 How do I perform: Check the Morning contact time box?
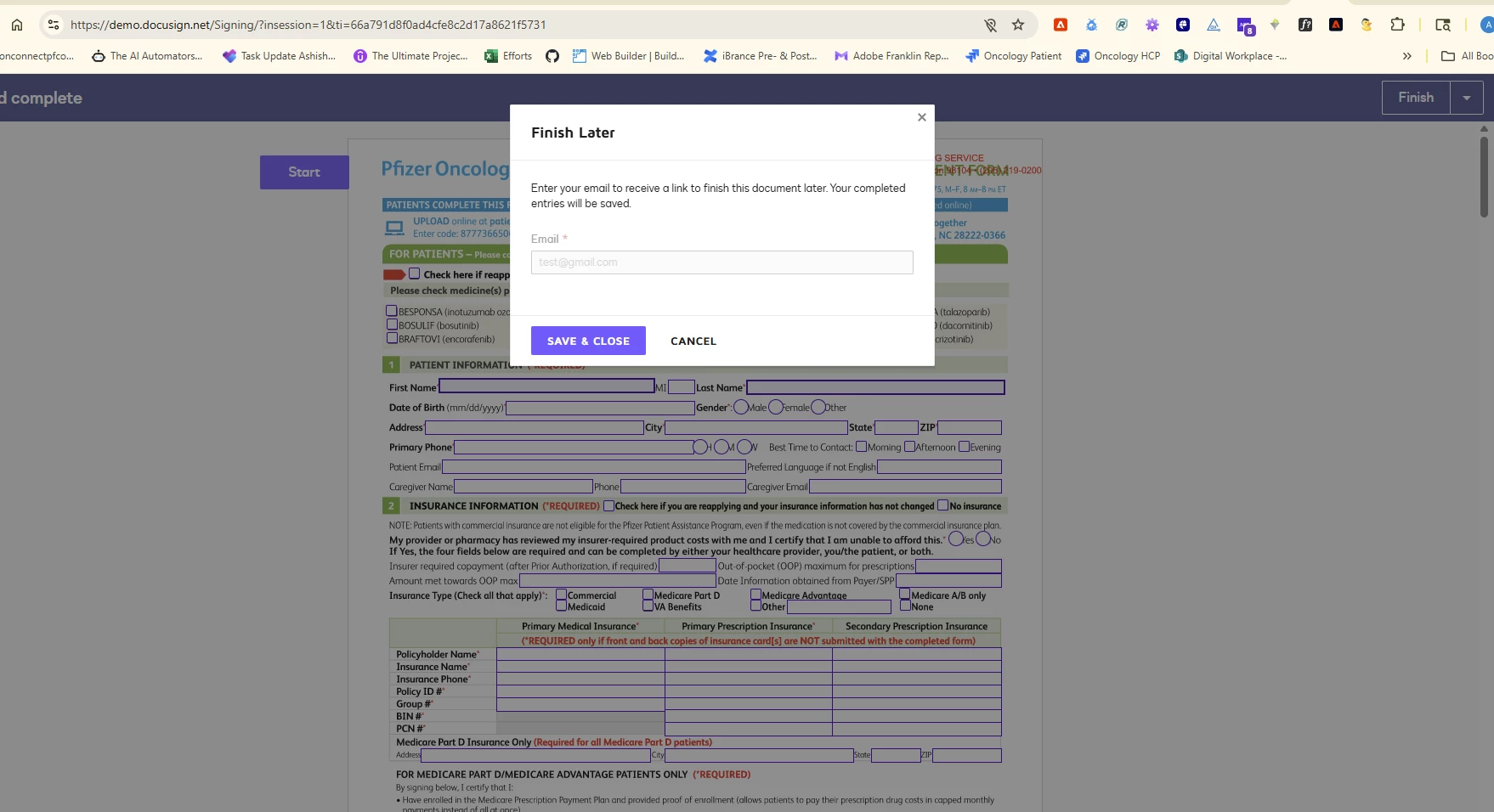[x=862, y=447]
